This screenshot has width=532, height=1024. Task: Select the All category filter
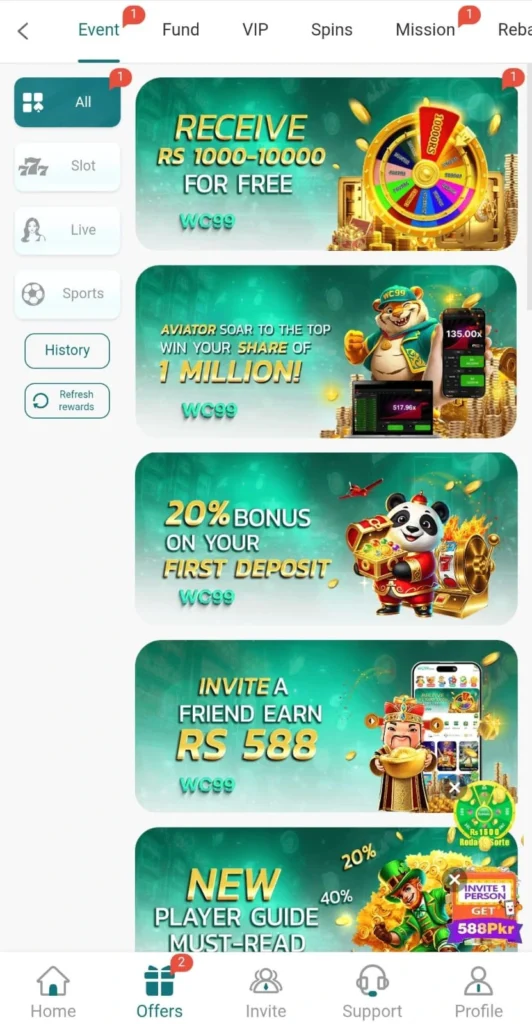tap(67, 102)
